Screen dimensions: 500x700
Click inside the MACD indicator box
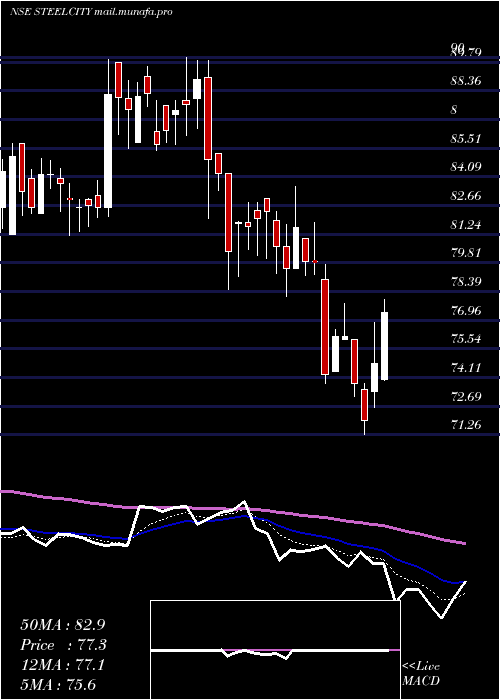pyautogui.click(x=275, y=650)
